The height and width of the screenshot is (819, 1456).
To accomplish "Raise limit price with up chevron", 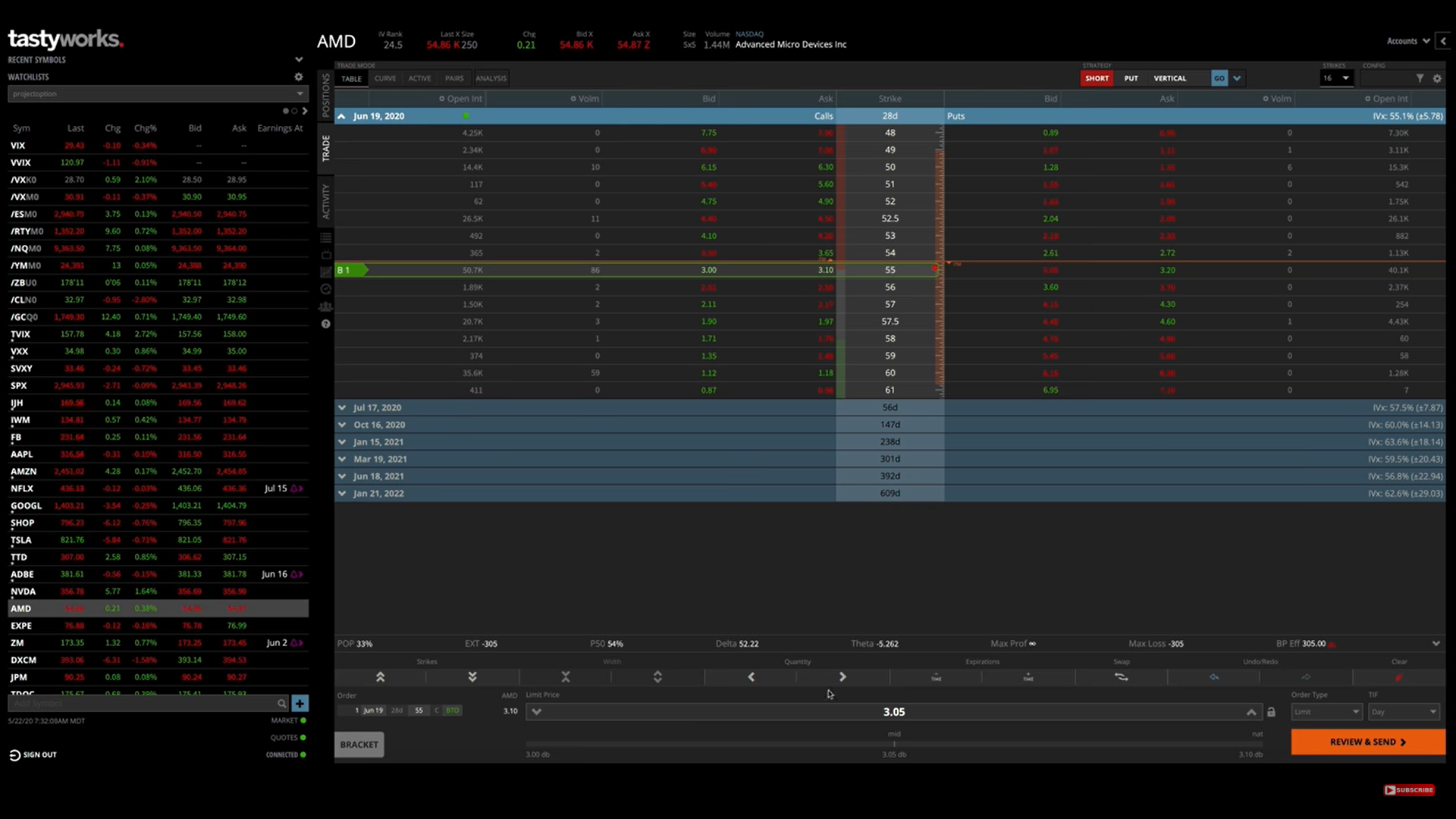I will (x=1250, y=712).
